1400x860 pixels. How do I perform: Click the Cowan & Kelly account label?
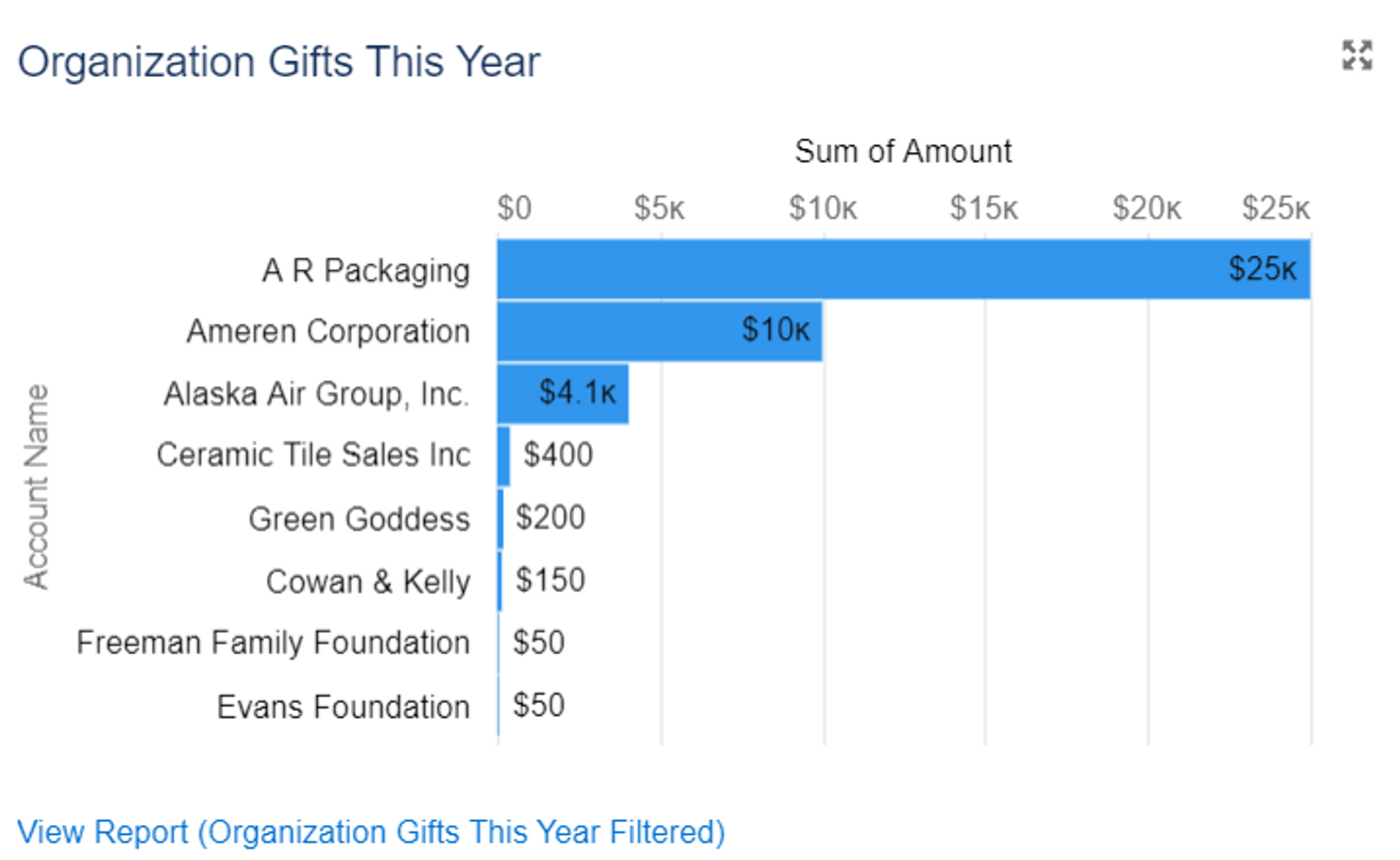click(x=367, y=581)
